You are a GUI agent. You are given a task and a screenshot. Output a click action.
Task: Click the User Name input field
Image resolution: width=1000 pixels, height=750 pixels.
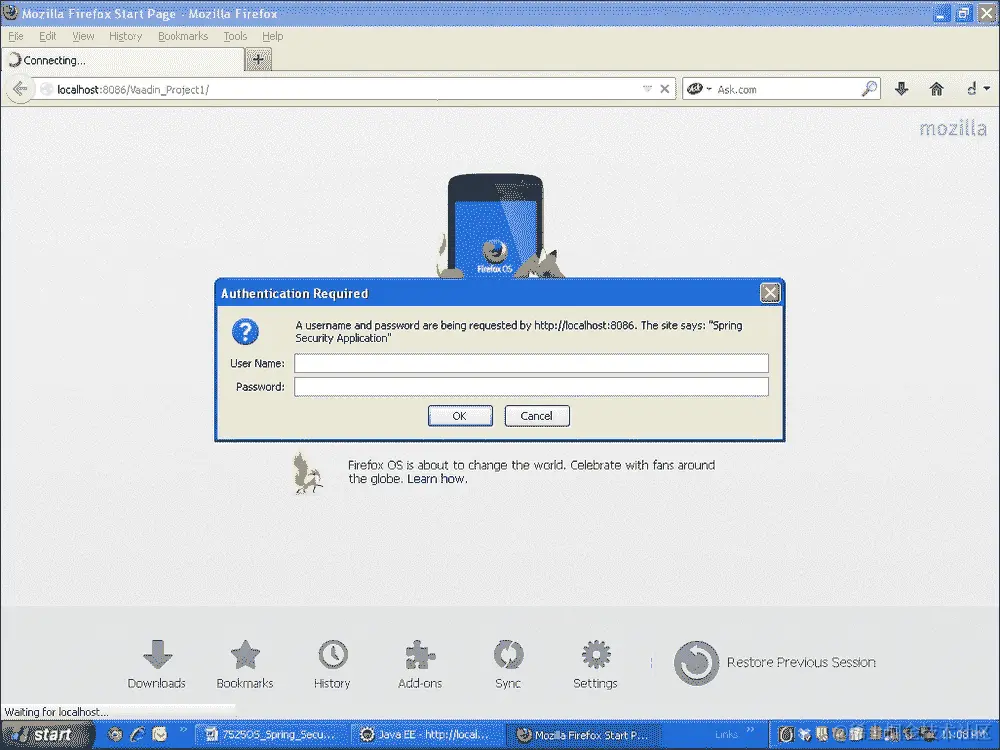coord(531,364)
